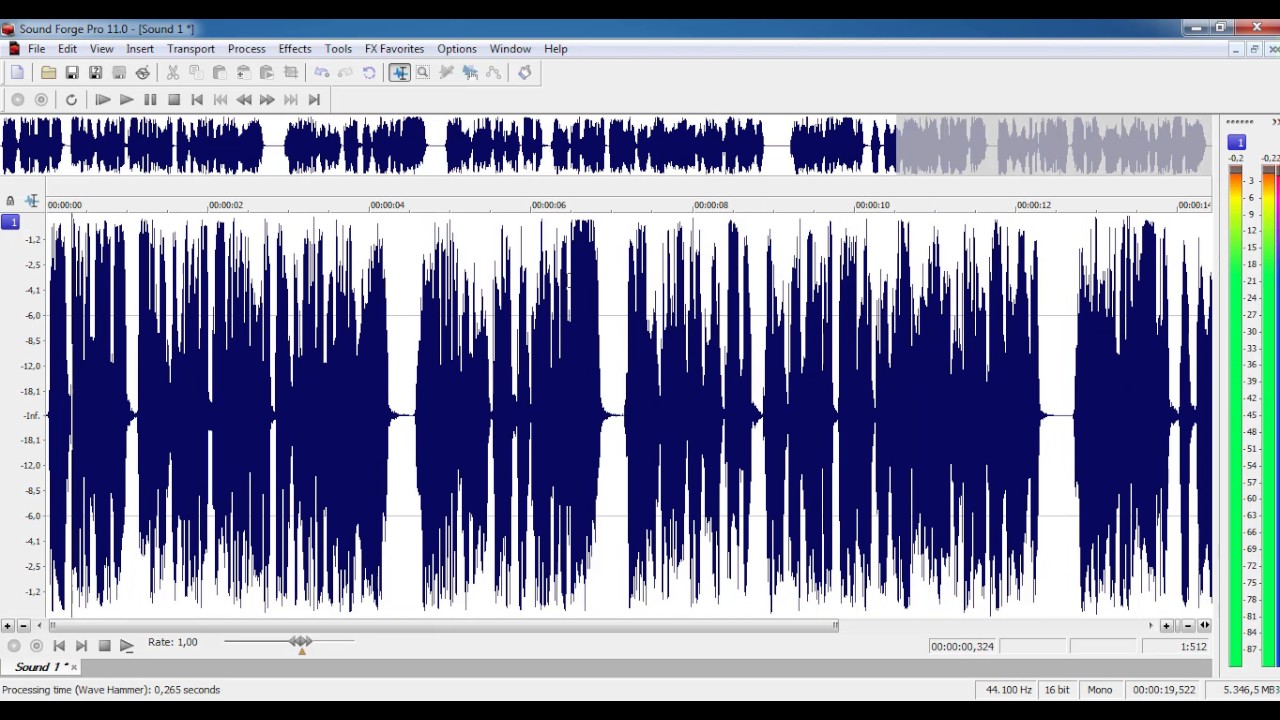Click the Save disk icon
The height and width of the screenshot is (720, 1280).
pos(72,73)
